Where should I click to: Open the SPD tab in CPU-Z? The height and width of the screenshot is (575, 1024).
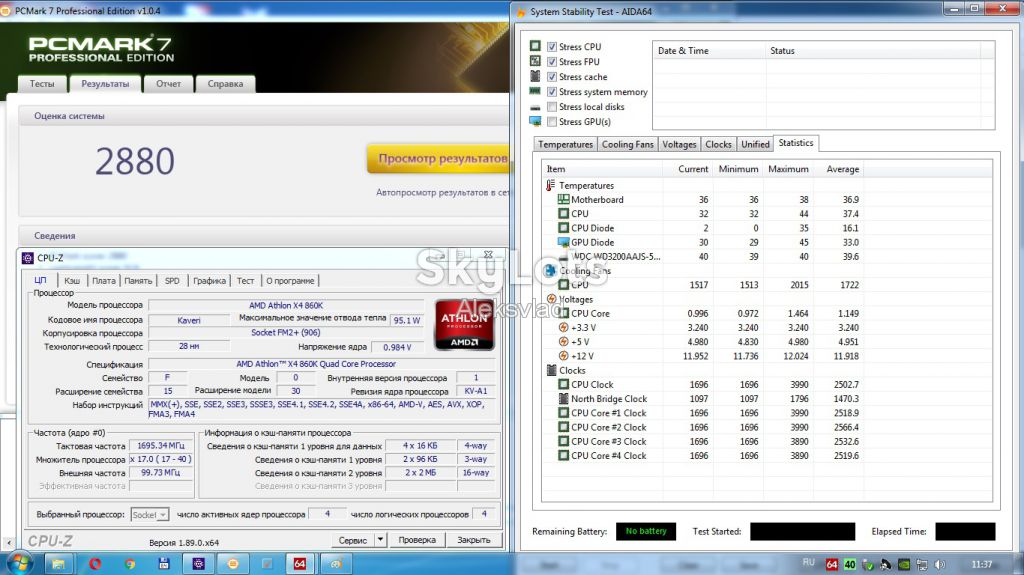(172, 280)
